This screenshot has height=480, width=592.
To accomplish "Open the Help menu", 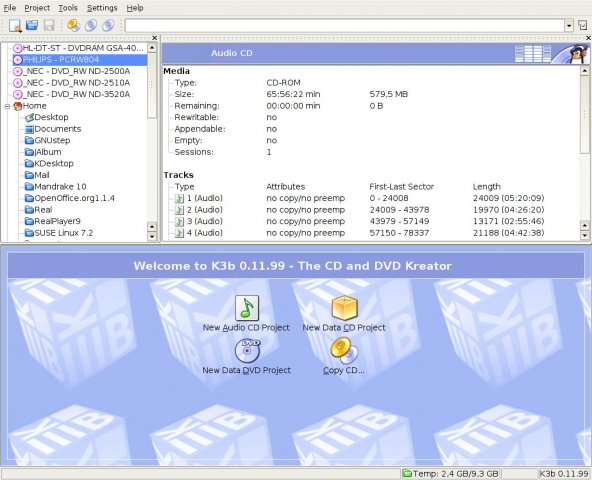I will point(135,8).
